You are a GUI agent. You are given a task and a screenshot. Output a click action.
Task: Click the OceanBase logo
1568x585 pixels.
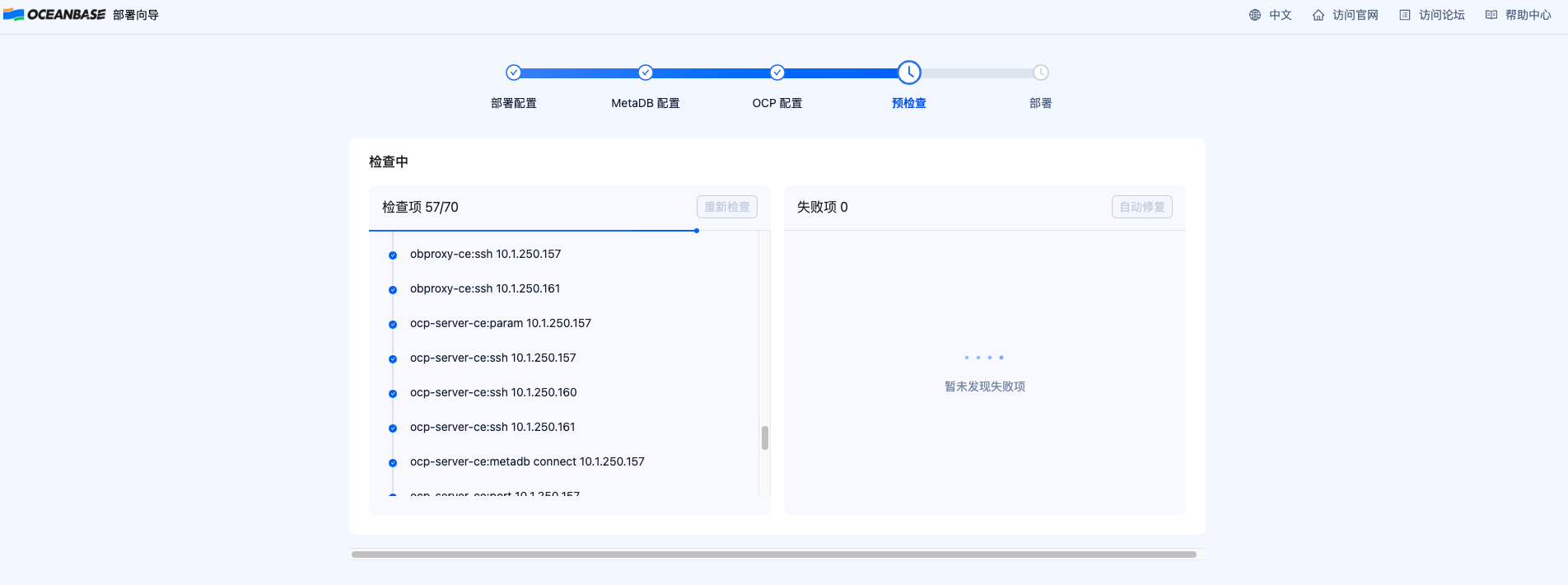[x=54, y=15]
